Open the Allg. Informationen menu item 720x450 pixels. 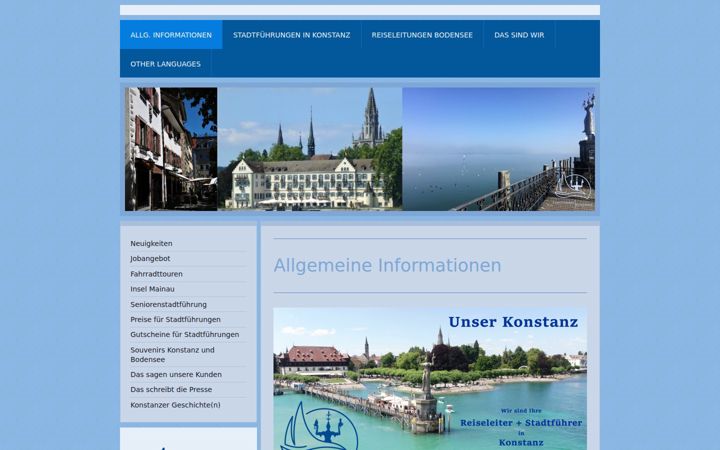tap(171, 35)
